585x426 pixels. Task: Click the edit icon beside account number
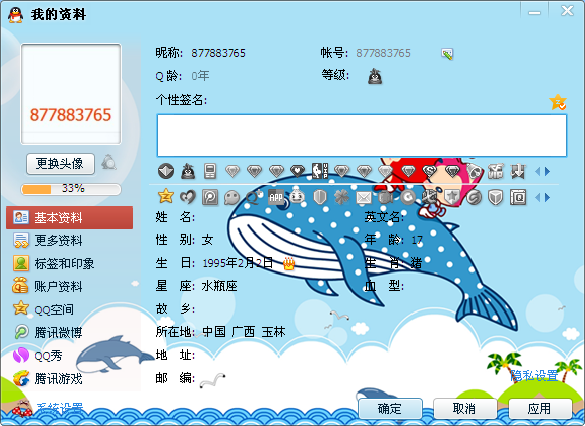(x=447, y=54)
